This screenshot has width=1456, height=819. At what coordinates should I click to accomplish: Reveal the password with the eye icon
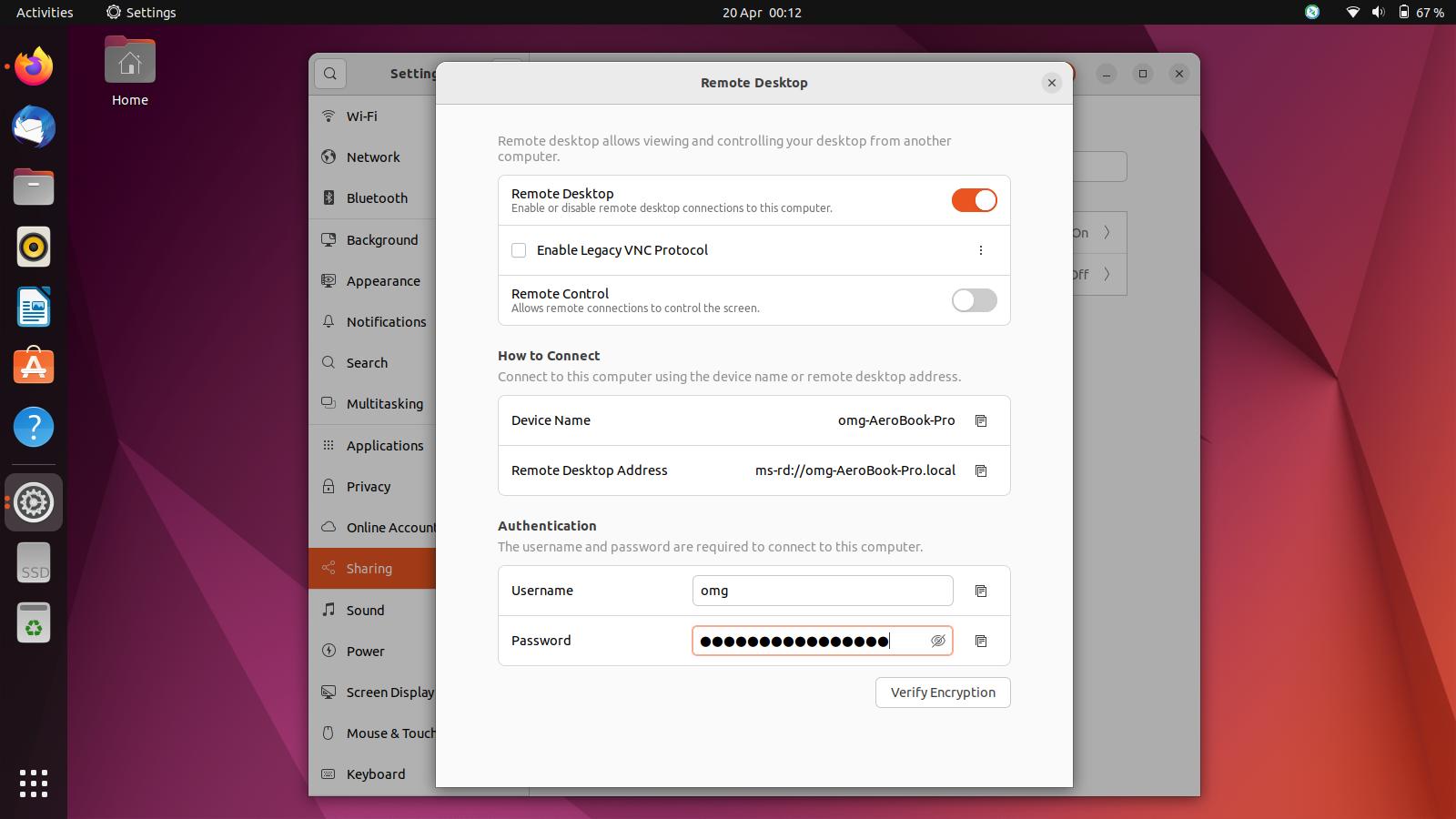938,641
